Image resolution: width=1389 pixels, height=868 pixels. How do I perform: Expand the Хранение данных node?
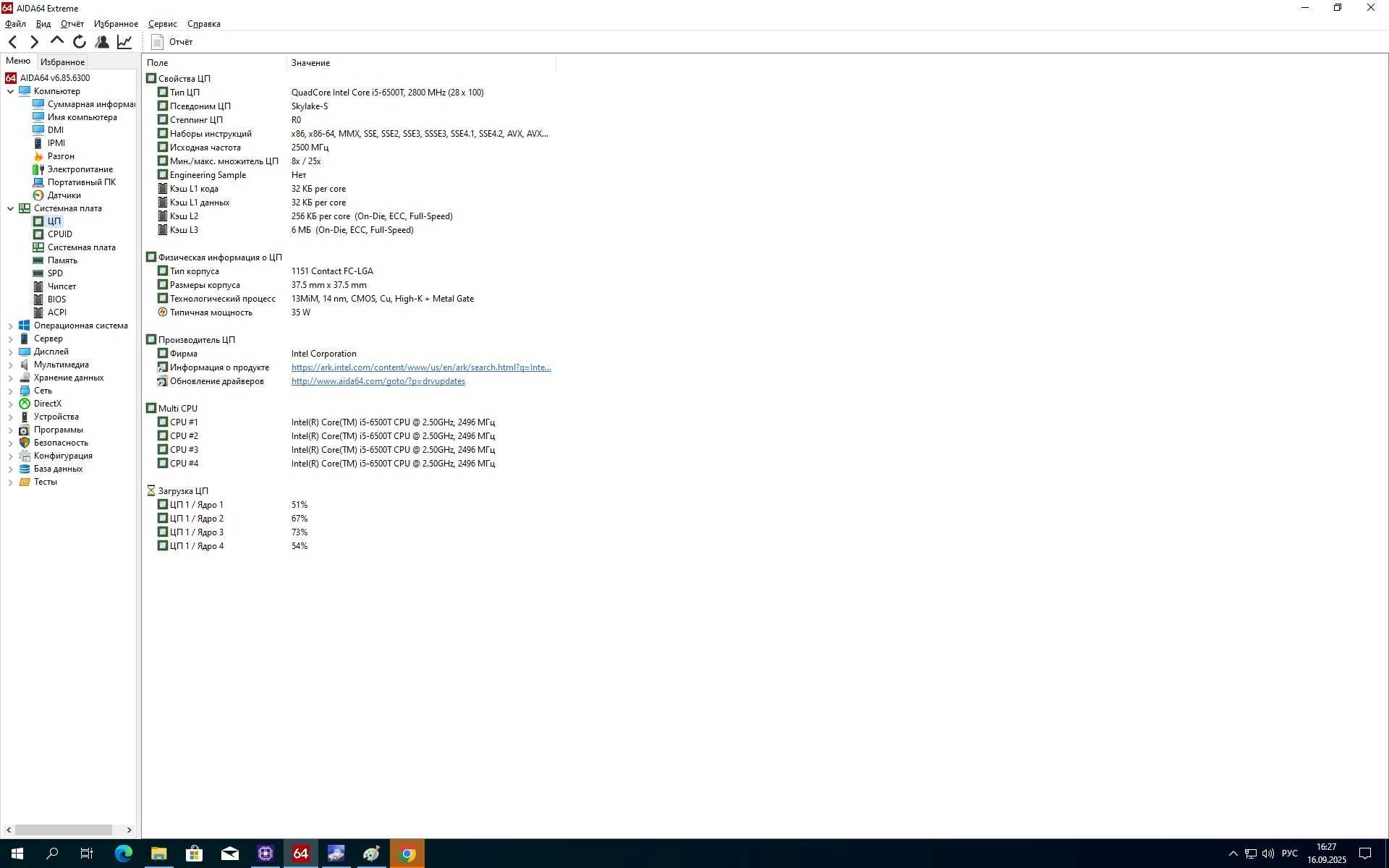[11, 378]
